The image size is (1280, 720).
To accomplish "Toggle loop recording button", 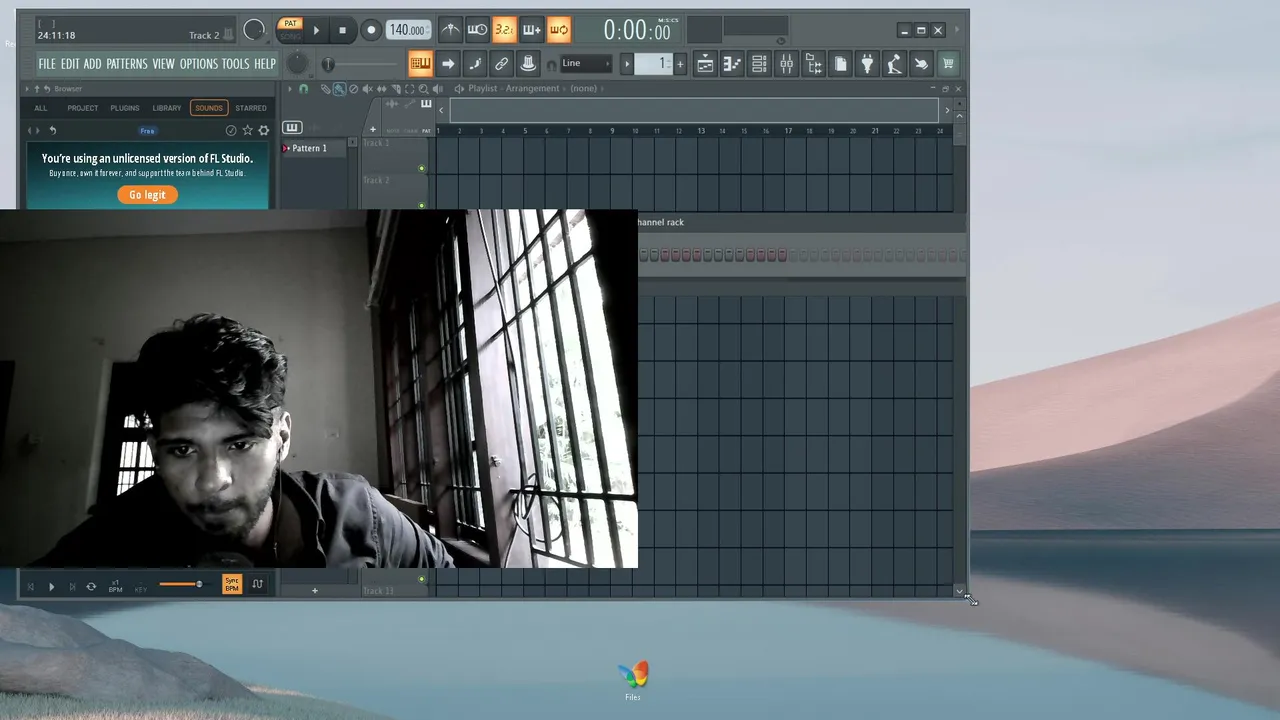I will click(x=558, y=30).
